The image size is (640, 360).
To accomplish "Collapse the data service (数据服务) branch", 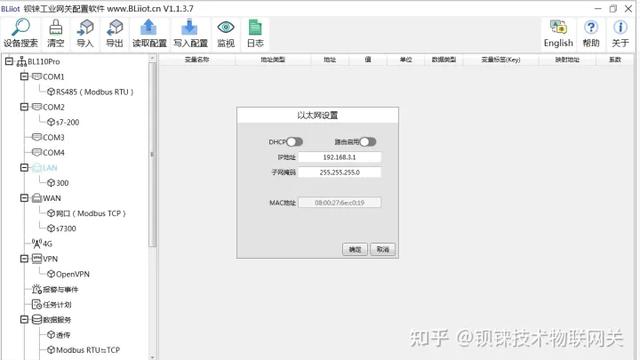I will point(24,320).
